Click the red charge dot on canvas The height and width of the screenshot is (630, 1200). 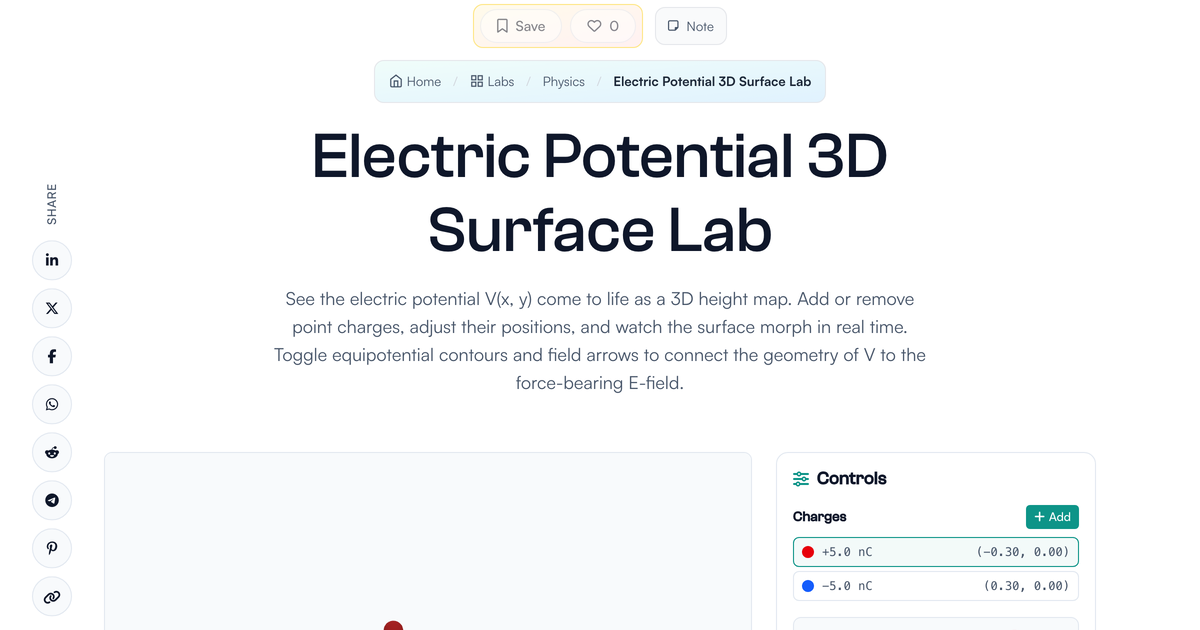point(393,626)
